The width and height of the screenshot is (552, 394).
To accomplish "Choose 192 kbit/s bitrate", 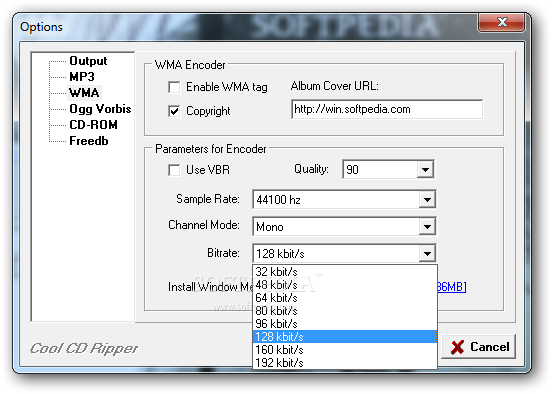I will coord(345,363).
